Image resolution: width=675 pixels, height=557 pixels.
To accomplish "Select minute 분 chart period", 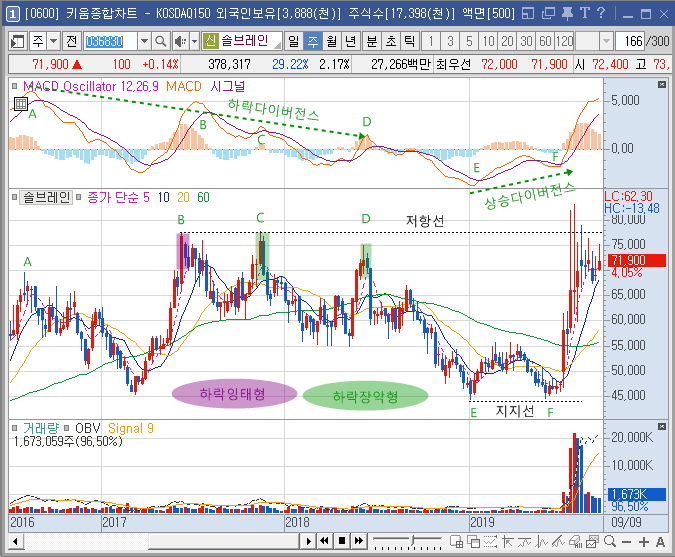I will [372, 41].
